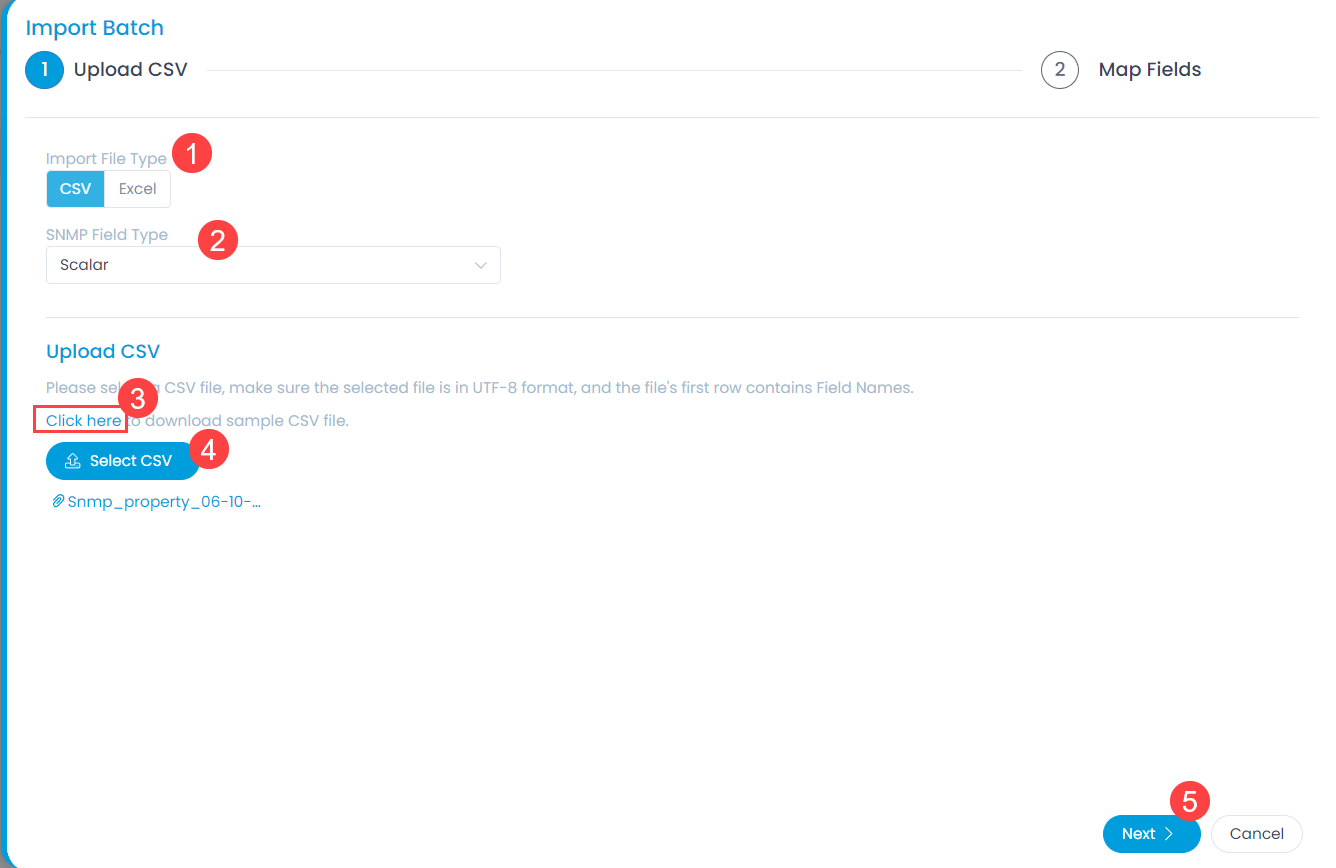Click the step 2 circle indicator

click(1060, 70)
